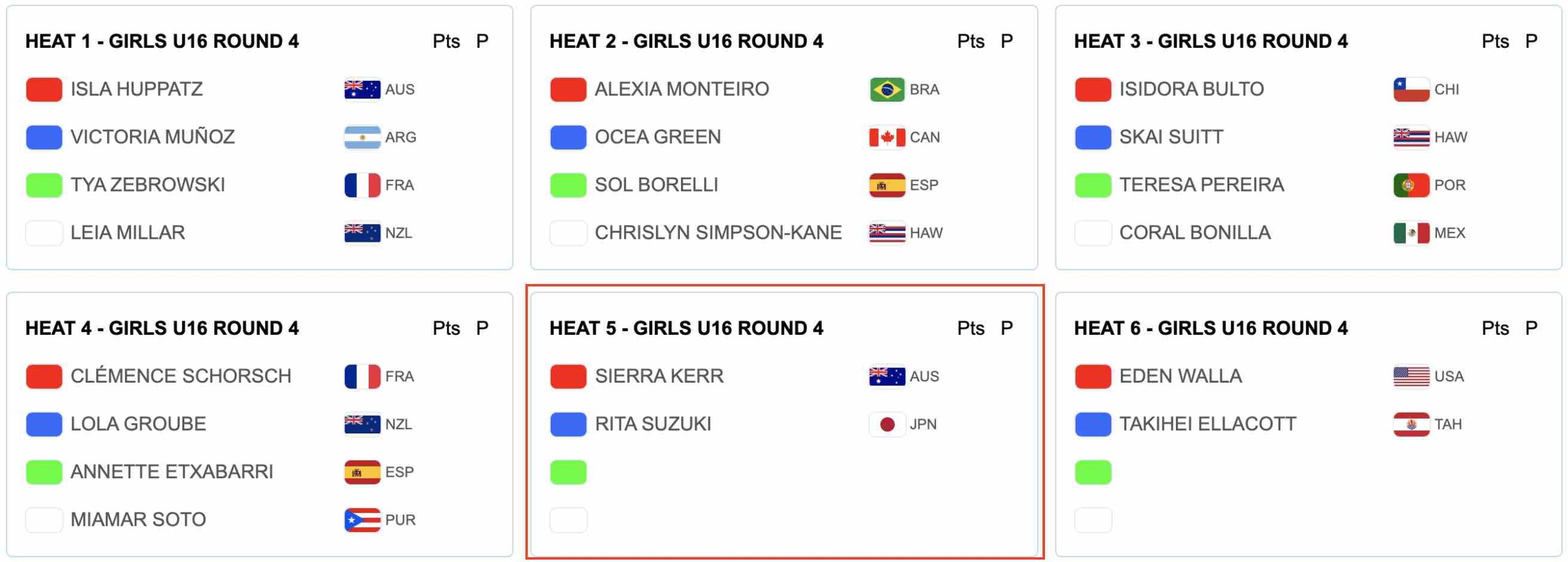Click Mexico flag beside Coral Bonilla

click(1411, 233)
